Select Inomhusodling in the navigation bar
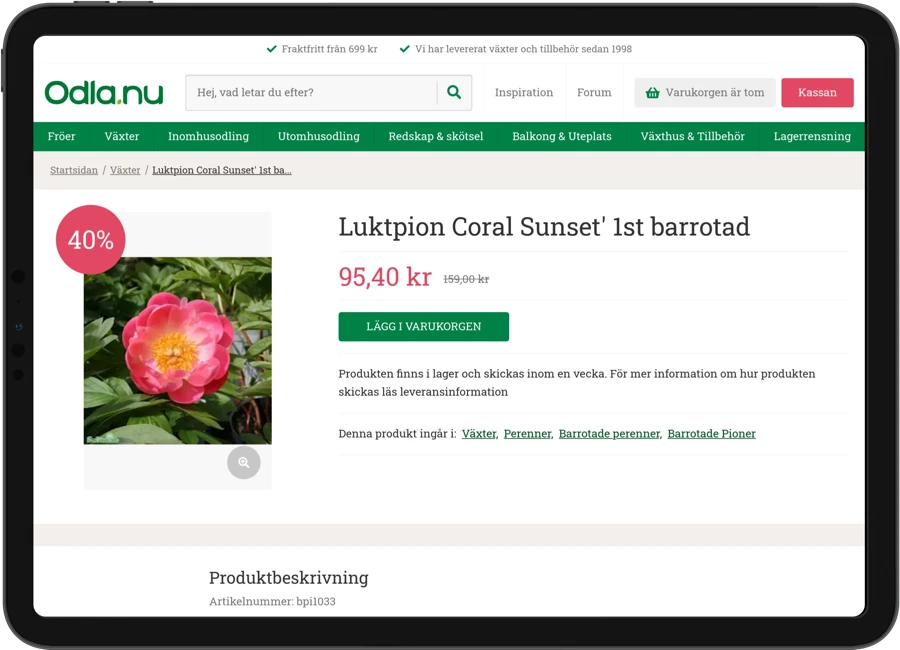This screenshot has width=900, height=650. pyautogui.click(x=208, y=136)
